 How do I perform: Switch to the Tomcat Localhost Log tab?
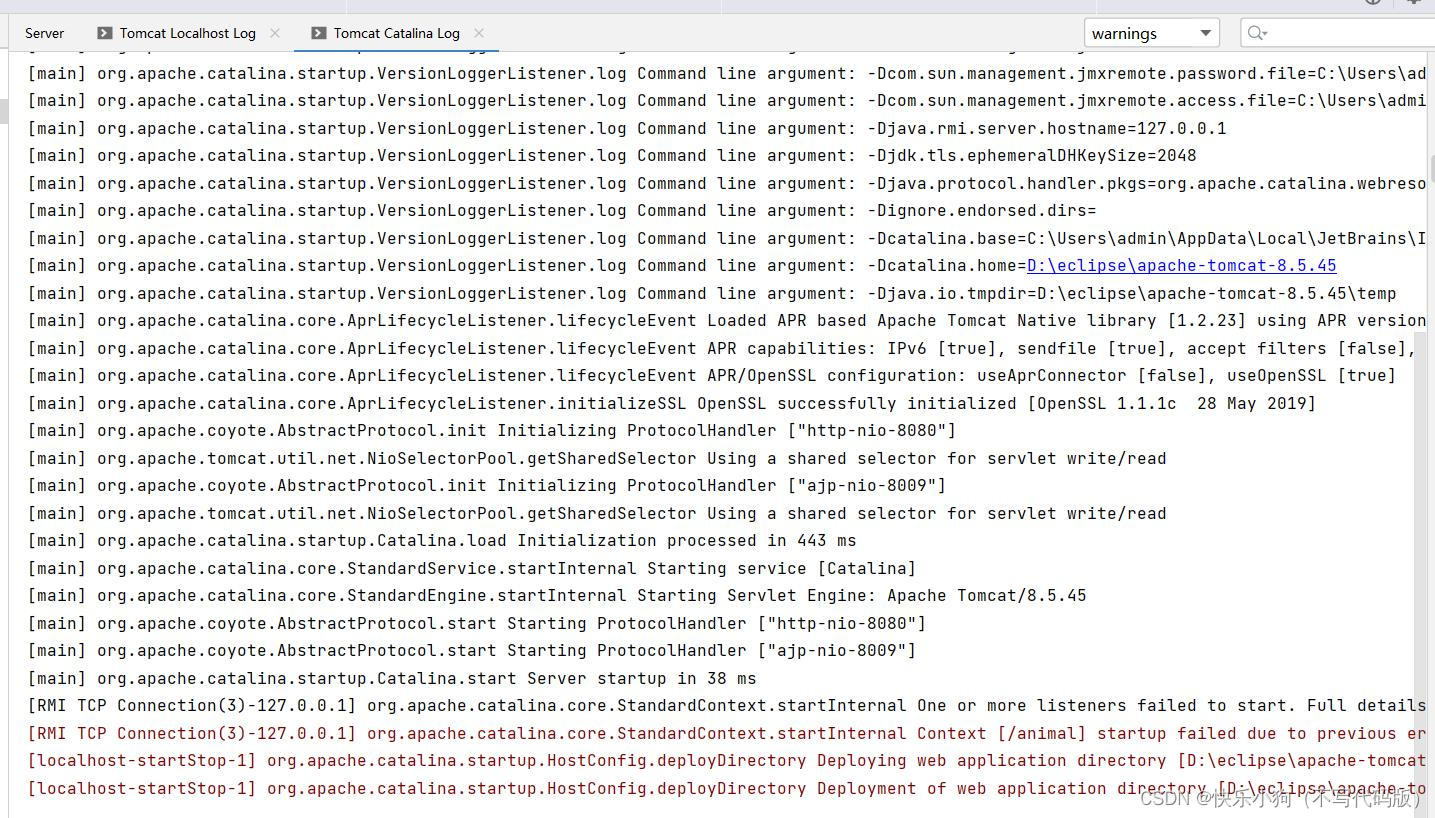point(186,32)
